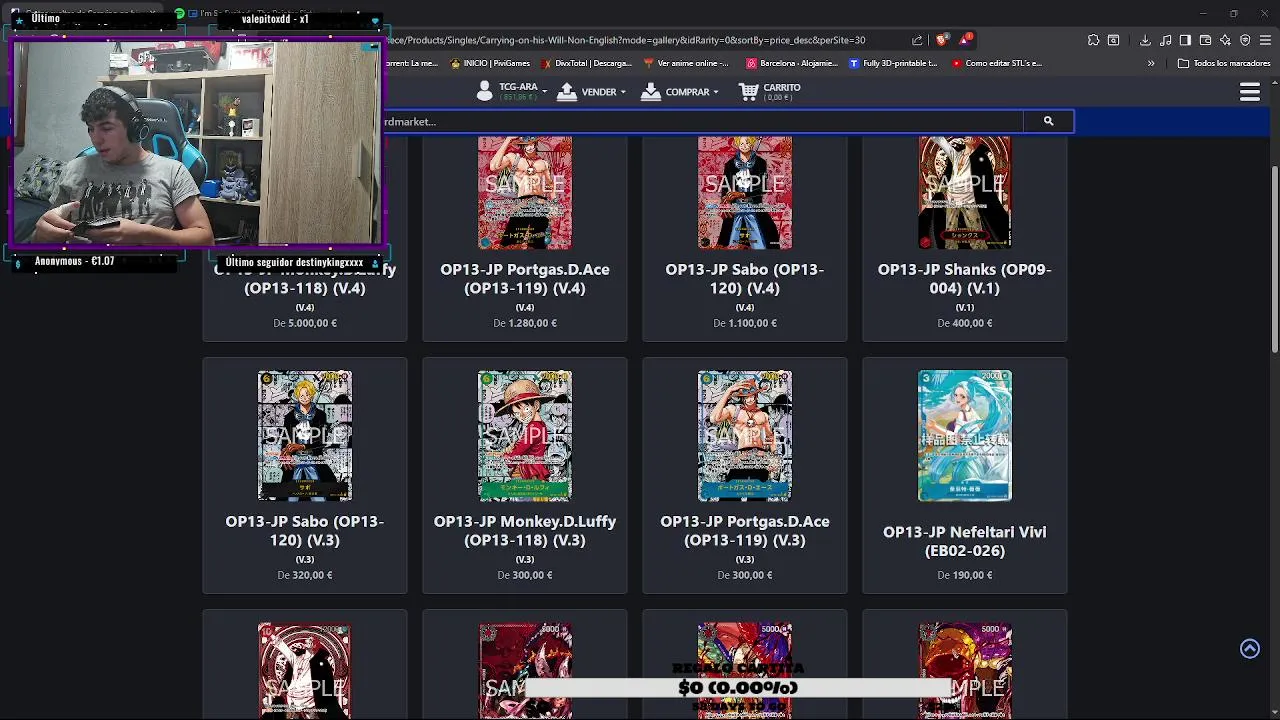Click the '$0 (0.00%)' goal progress bar
Screen dimensions: 1280x720
coord(738,688)
